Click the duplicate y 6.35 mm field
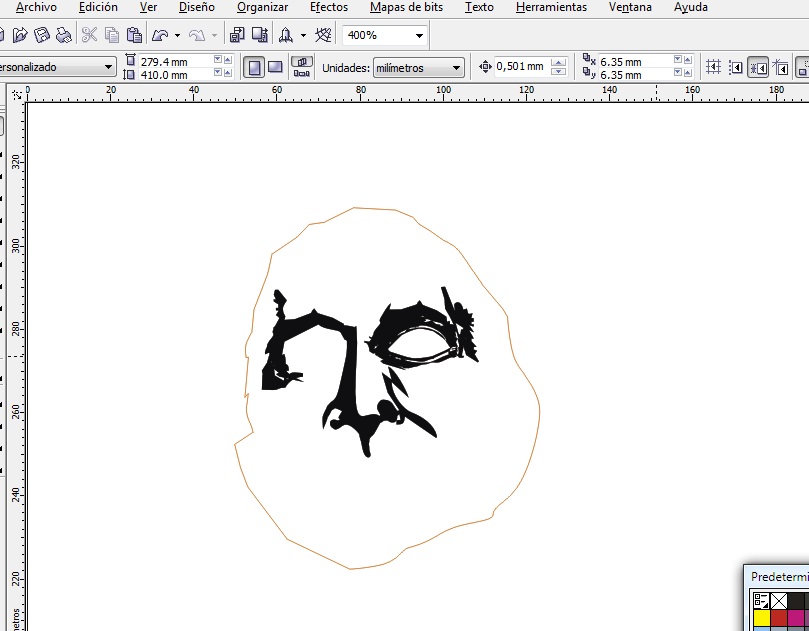 pyautogui.click(x=636, y=75)
